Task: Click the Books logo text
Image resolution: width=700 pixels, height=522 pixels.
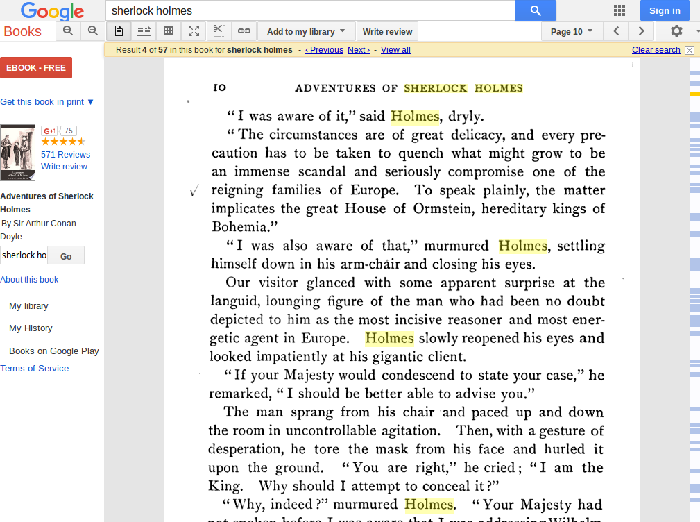Action: [x=22, y=31]
